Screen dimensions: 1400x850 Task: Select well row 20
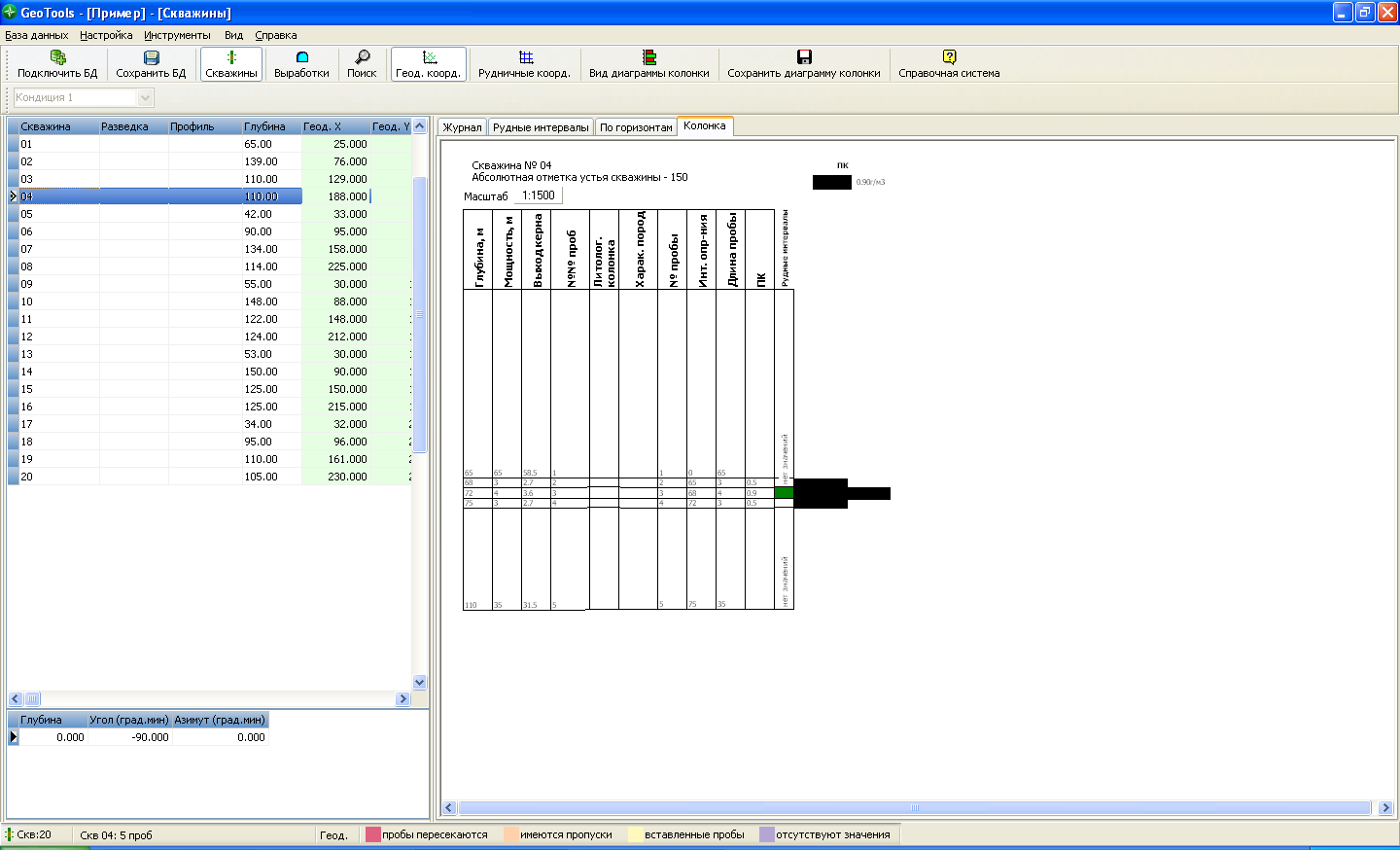(x=209, y=477)
